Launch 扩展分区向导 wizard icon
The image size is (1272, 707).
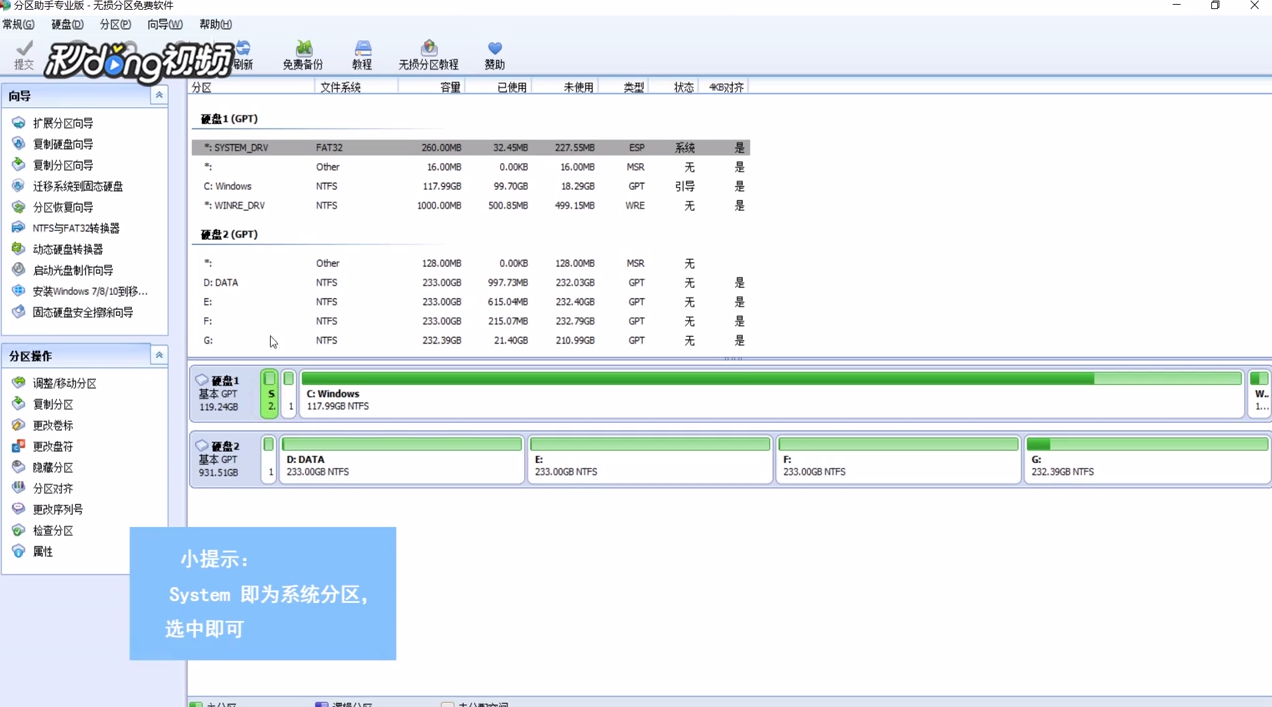[x=18, y=123]
